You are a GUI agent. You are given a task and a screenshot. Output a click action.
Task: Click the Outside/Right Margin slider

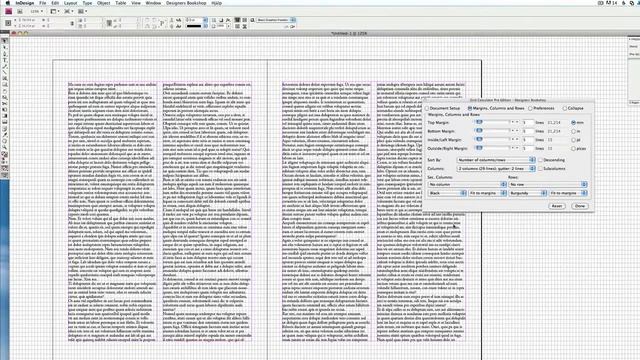click(x=492, y=148)
